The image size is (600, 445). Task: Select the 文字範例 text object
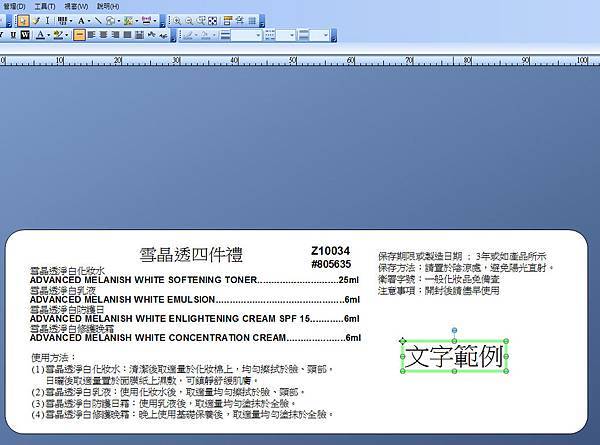(454, 356)
